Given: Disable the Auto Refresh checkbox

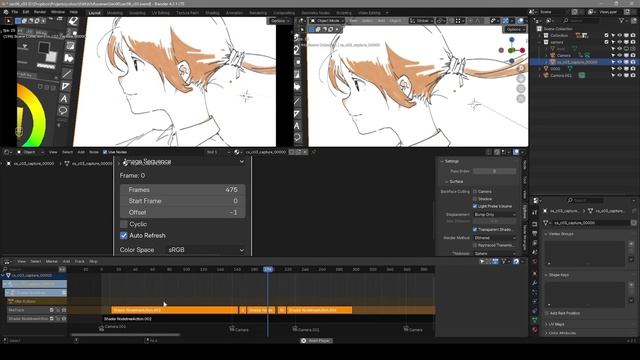Looking at the screenshot, I should pyautogui.click(x=124, y=236).
